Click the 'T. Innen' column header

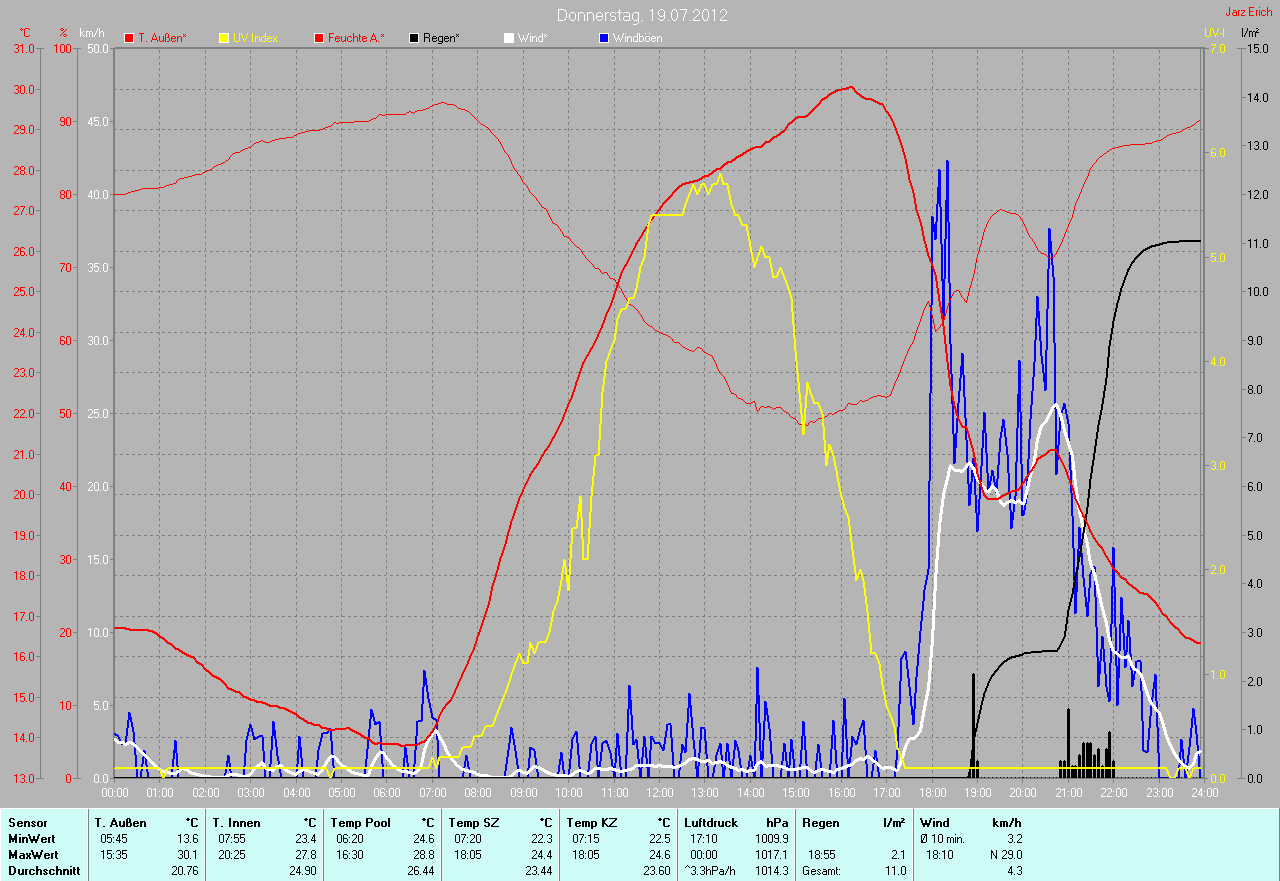point(236,823)
